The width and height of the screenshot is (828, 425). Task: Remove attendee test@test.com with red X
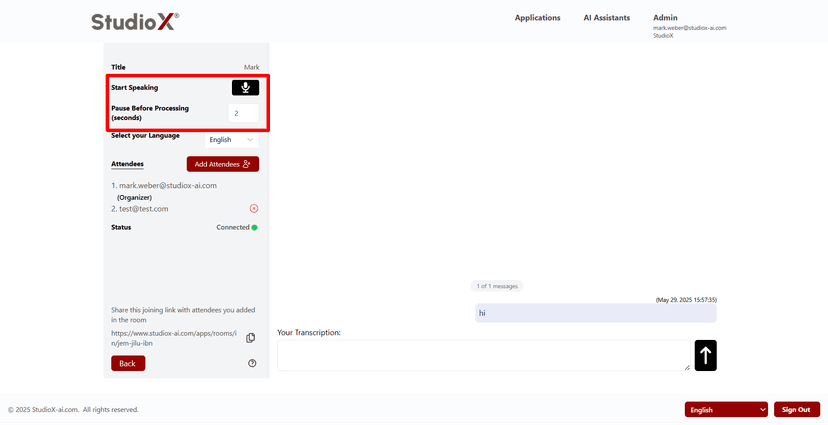253,209
